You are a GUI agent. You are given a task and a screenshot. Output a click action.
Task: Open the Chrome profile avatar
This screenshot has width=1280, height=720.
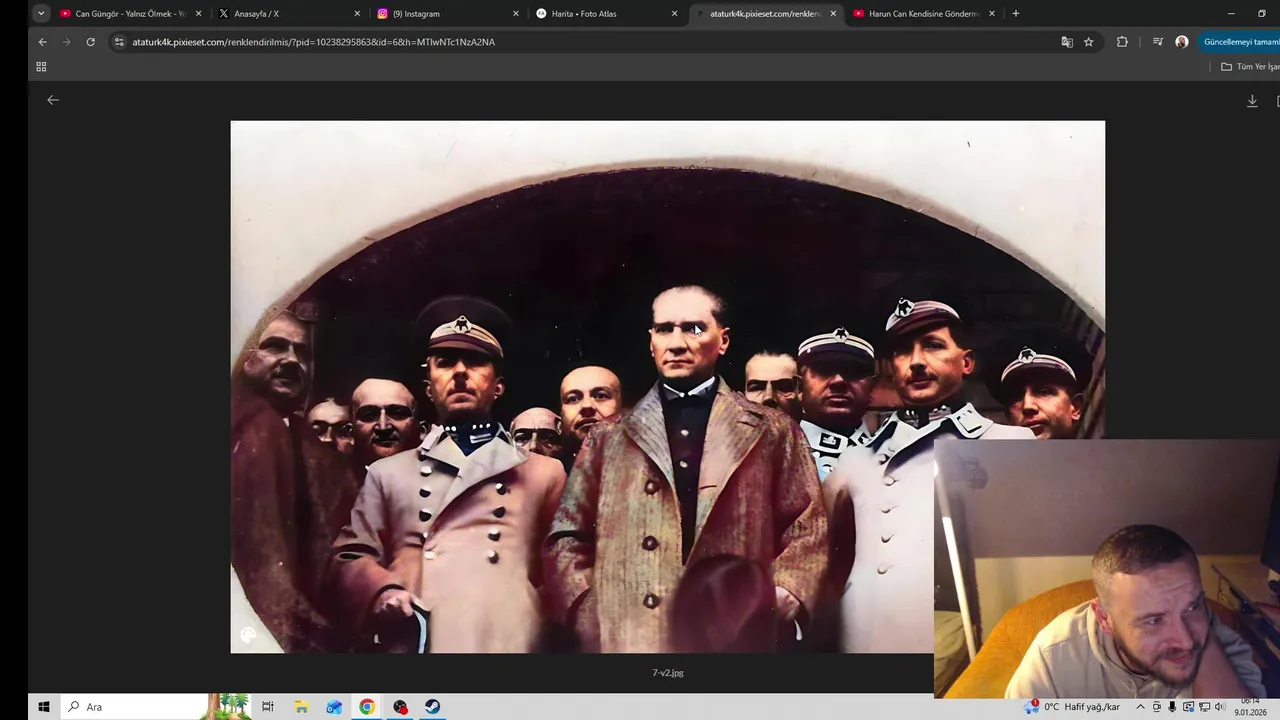click(x=1182, y=42)
